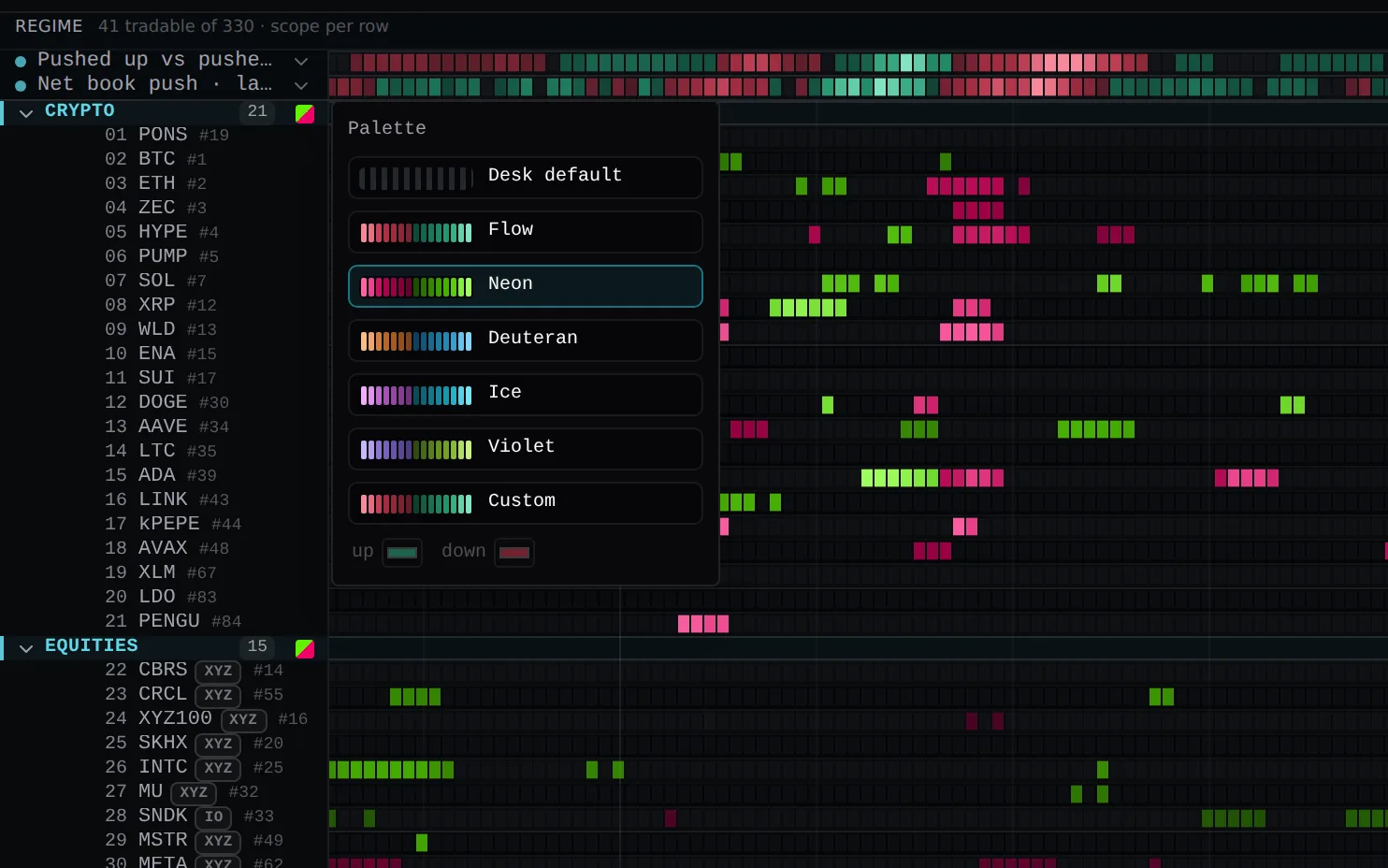The image size is (1388, 868).
Task: Select the PENGU #84 row
Action: (x=165, y=621)
